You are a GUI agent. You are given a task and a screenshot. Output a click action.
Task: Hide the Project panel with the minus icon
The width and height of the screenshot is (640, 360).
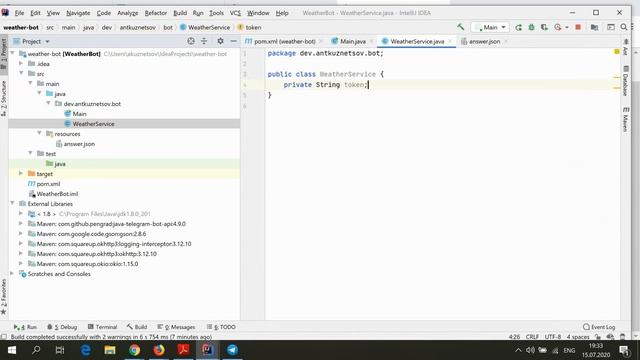pos(233,41)
